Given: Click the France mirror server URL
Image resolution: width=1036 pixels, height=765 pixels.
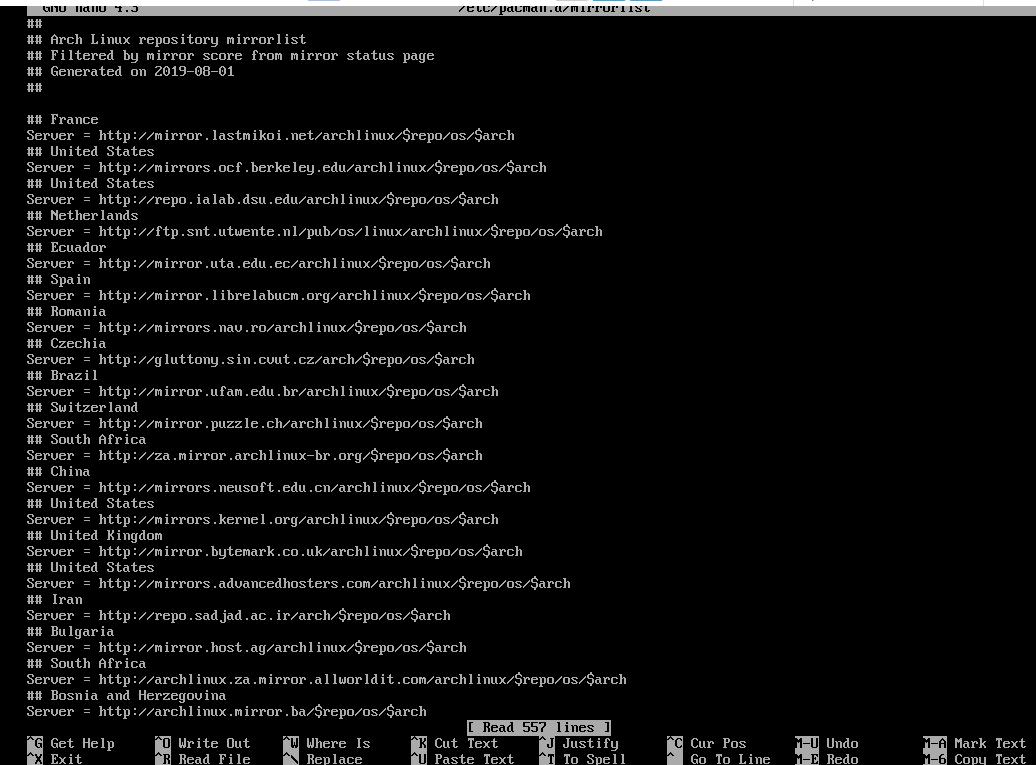Looking at the screenshot, I should pyautogui.click(x=269, y=135).
